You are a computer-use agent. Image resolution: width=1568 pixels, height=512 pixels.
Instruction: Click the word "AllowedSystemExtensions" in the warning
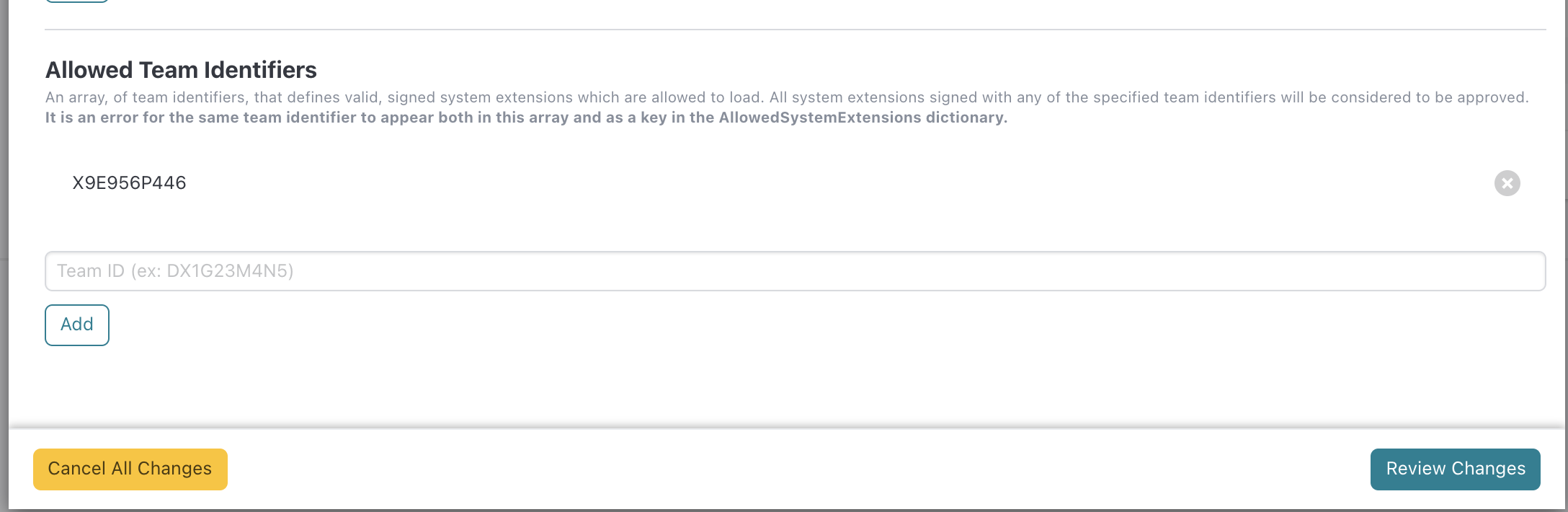[x=820, y=118]
